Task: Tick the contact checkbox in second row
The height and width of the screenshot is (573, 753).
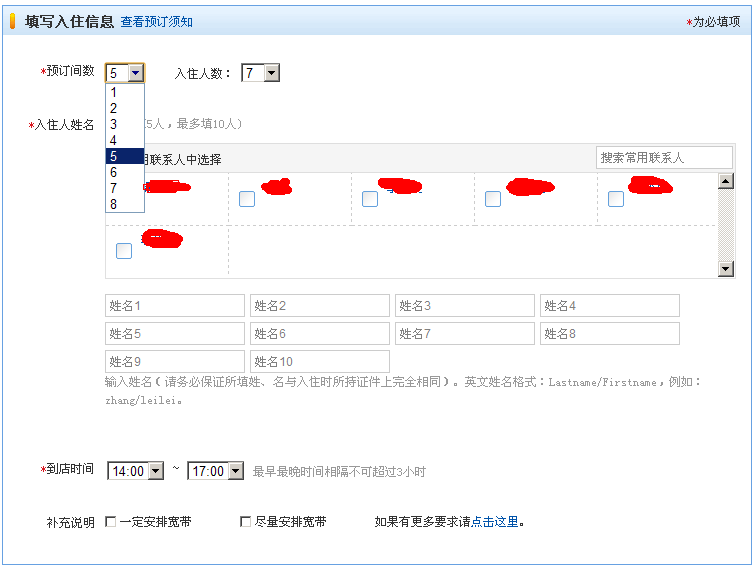Action: (x=124, y=251)
